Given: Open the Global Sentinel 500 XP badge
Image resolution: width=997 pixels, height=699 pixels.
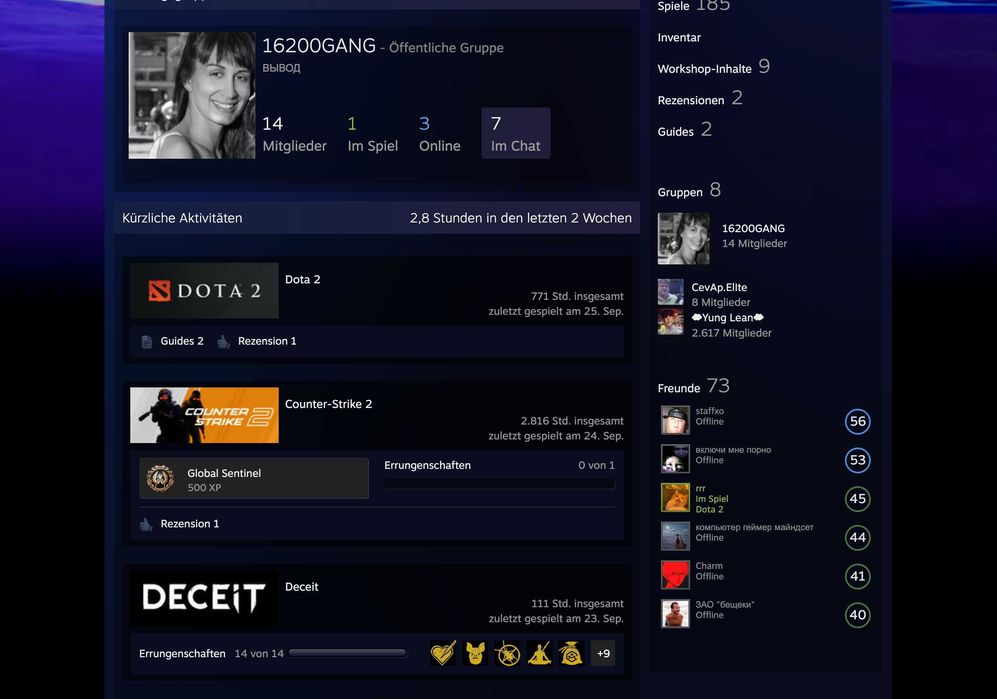Looking at the screenshot, I should 254,478.
